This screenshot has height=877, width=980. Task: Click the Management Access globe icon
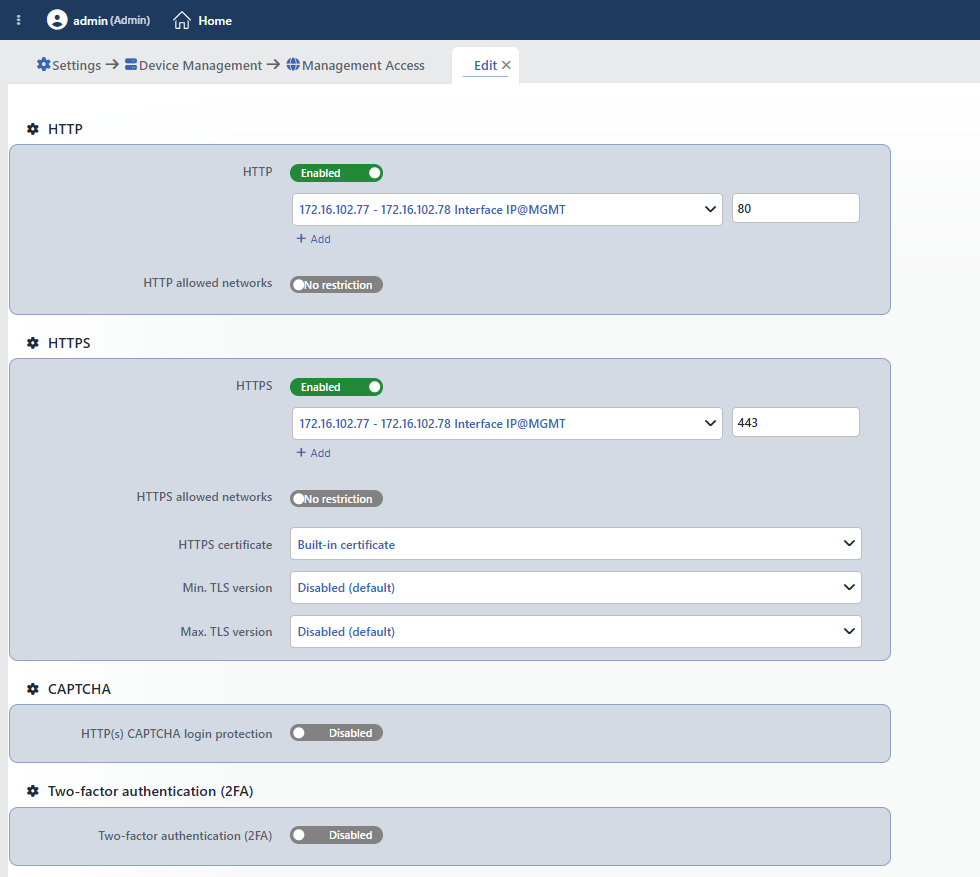click(293, 64)
